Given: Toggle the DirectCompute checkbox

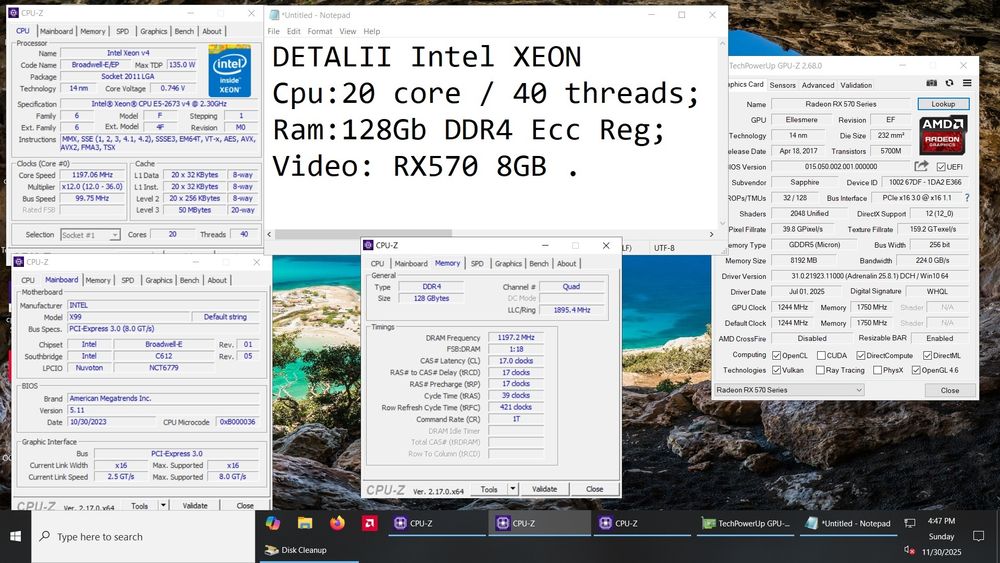Looking at the screenshot, I should [x=860, y=355].
